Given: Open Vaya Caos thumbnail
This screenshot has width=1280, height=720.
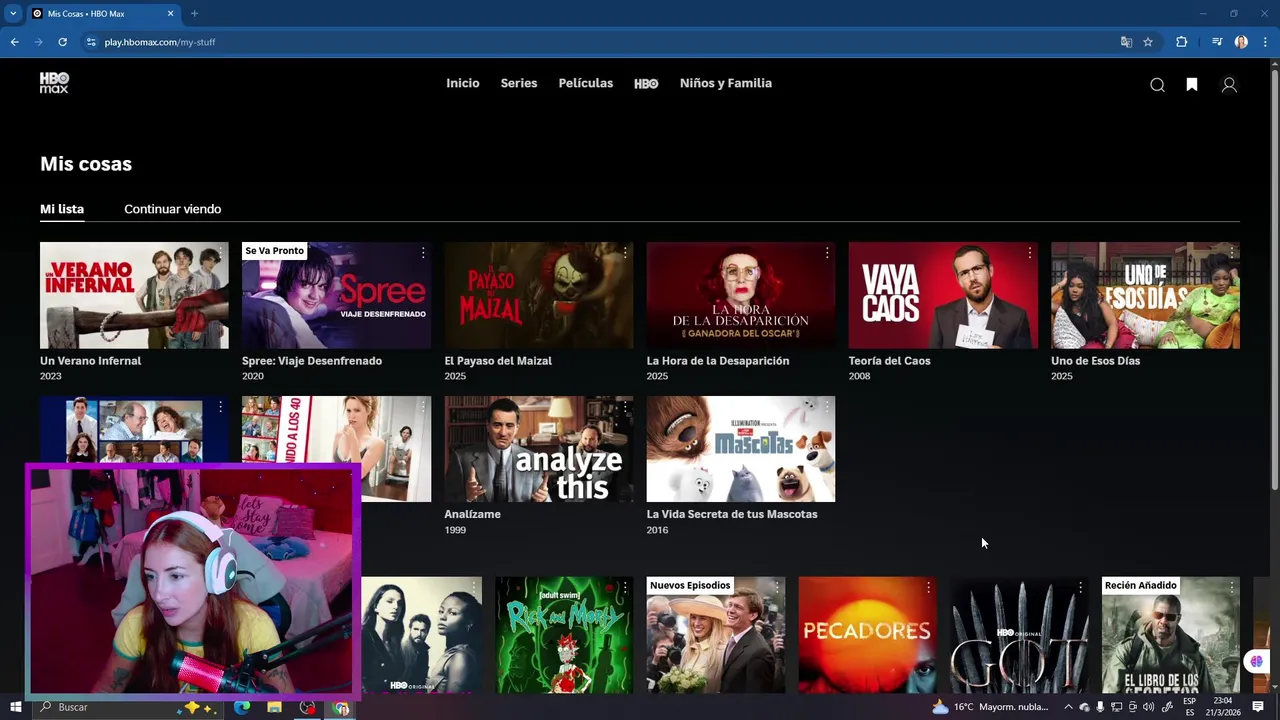Looking at the screenshot, I should (943, 295).
